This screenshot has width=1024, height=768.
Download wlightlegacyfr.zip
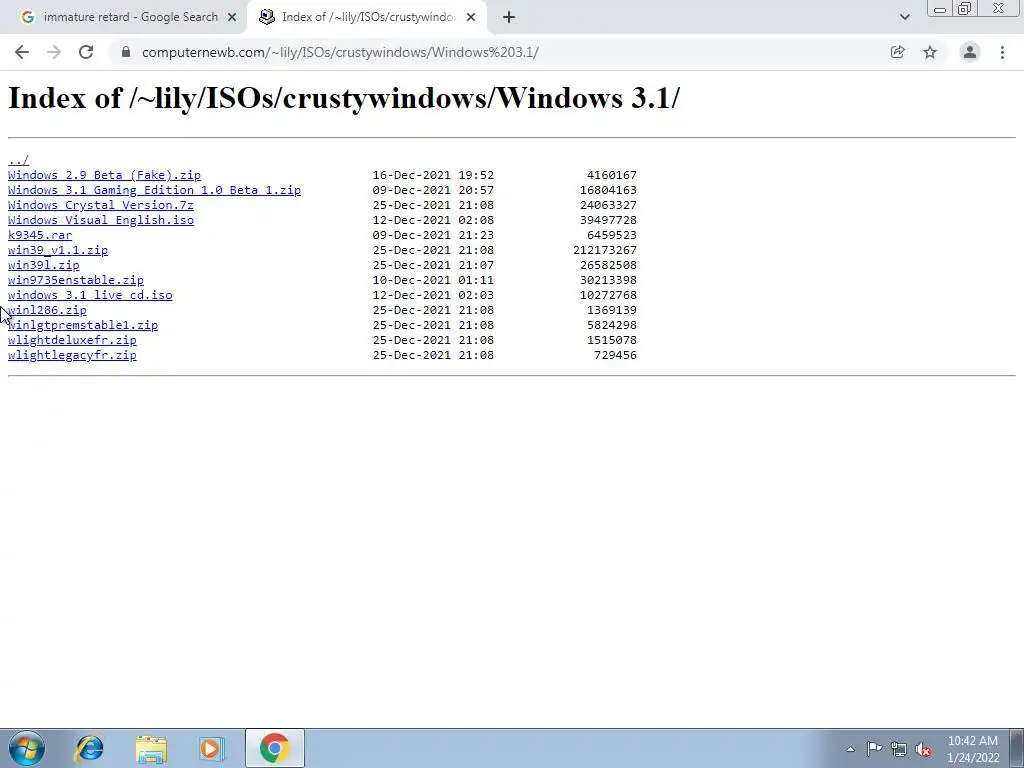[x=72, y=355]
